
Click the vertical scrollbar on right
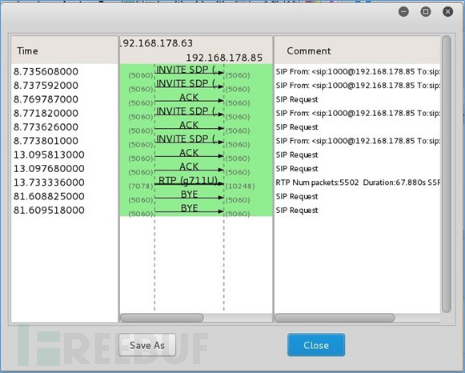click(x=446, y=174)
